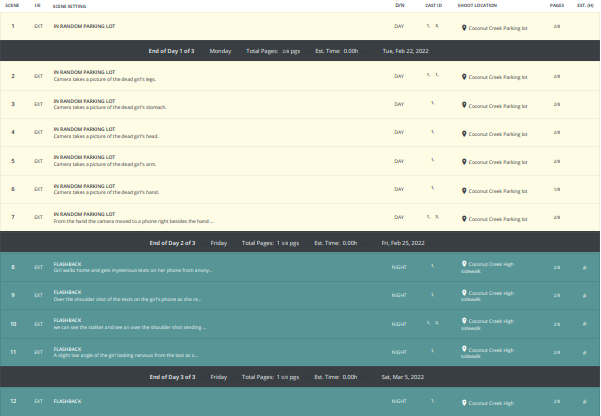Click 'Friday' in the Day 3 banner
This screenshot has height=416, width=601.
[x=218, y=377]
